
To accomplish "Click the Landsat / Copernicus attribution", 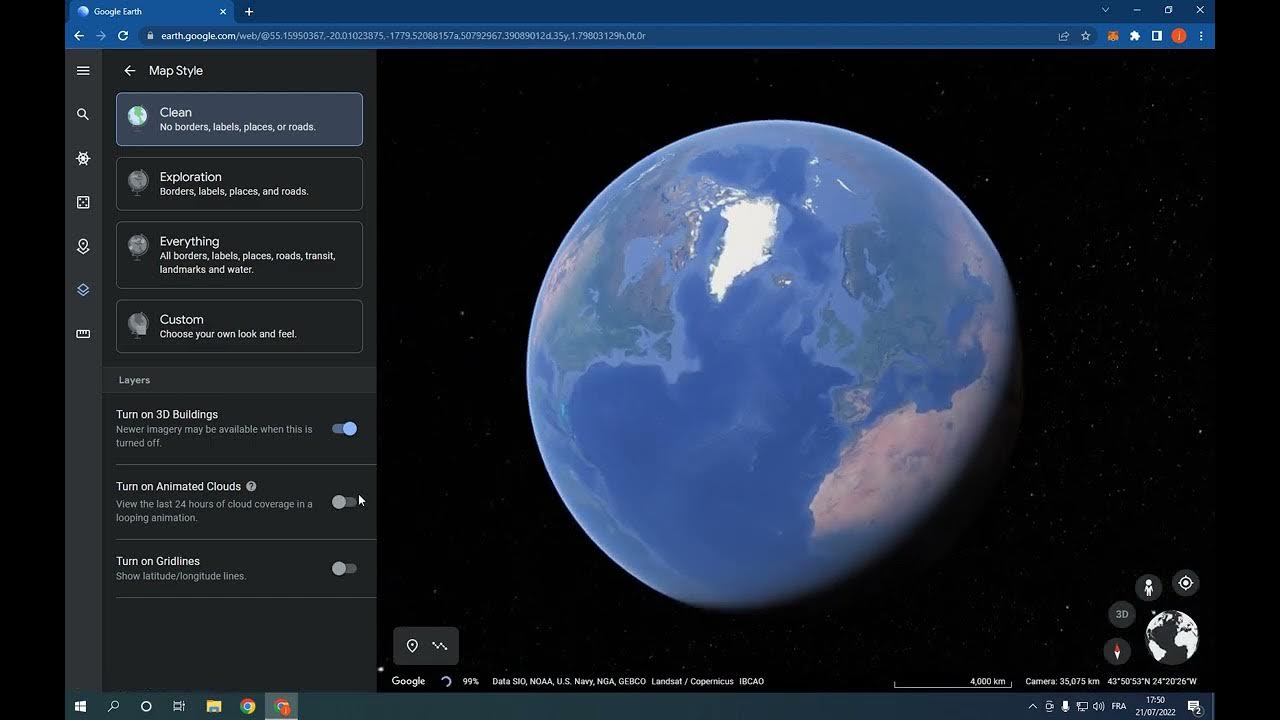I will pos(692,681).
